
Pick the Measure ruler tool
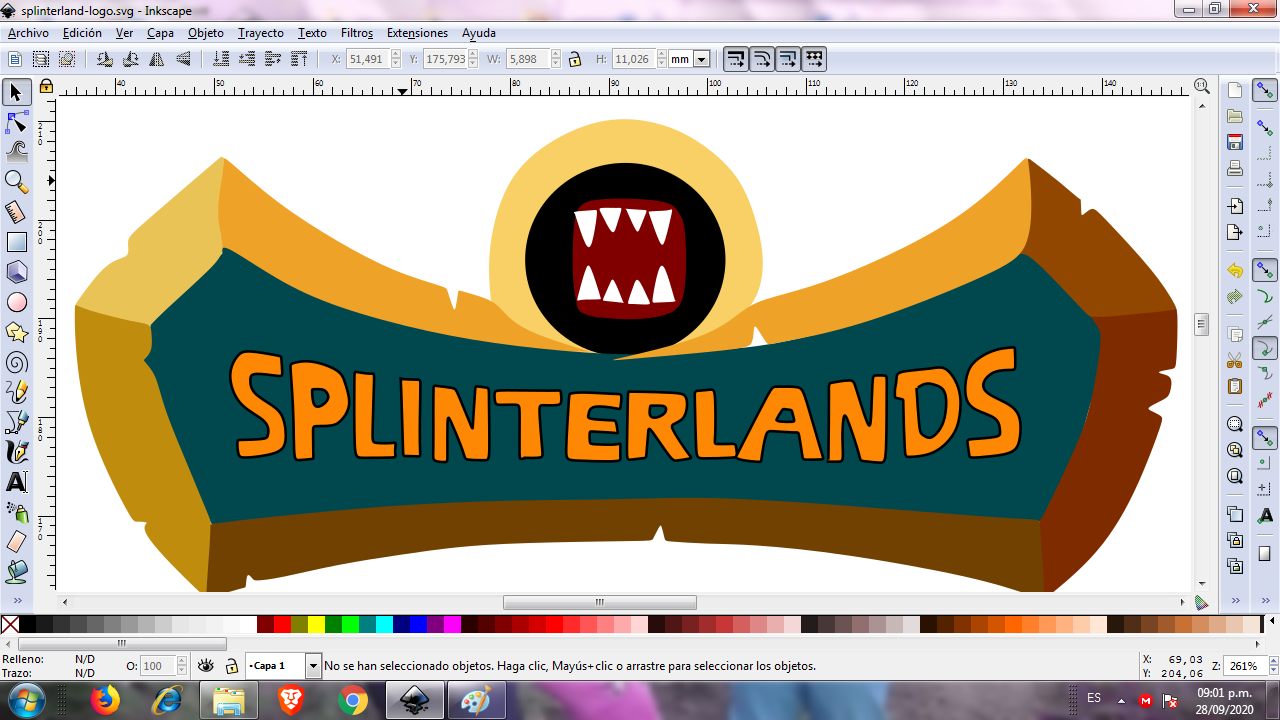pos(16,212)
